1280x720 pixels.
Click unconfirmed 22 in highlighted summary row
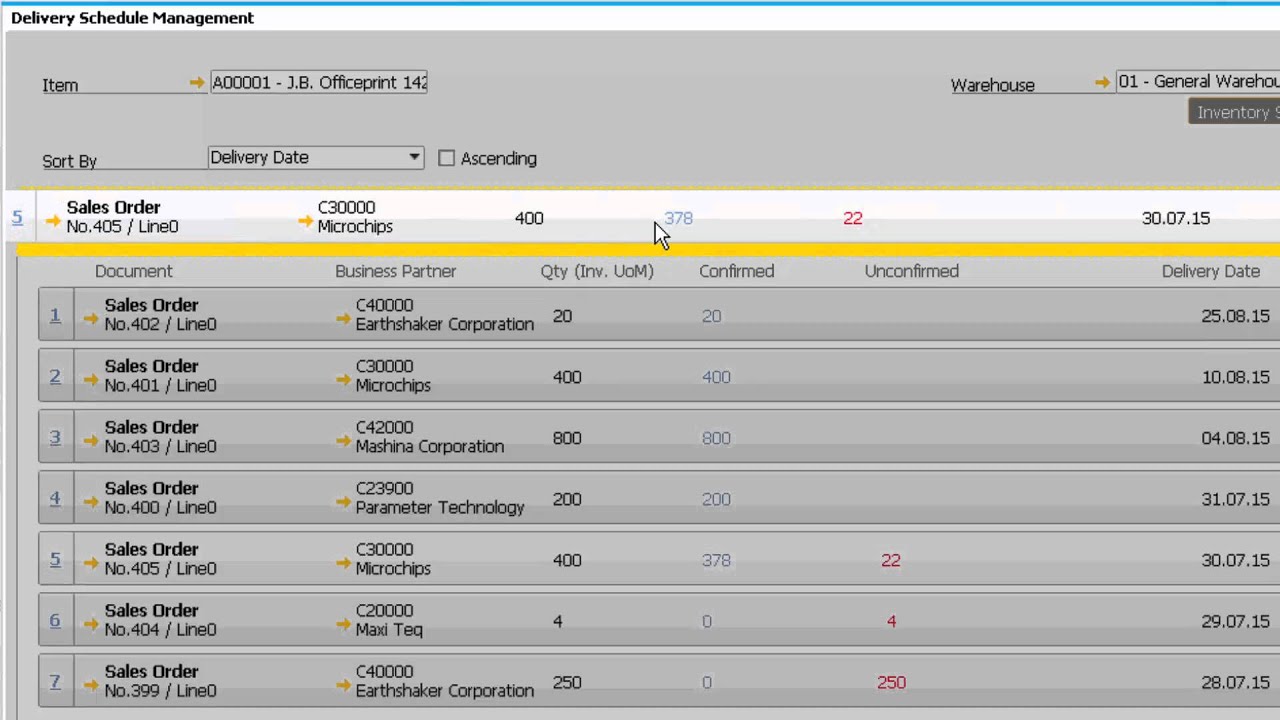coord(852,218)
